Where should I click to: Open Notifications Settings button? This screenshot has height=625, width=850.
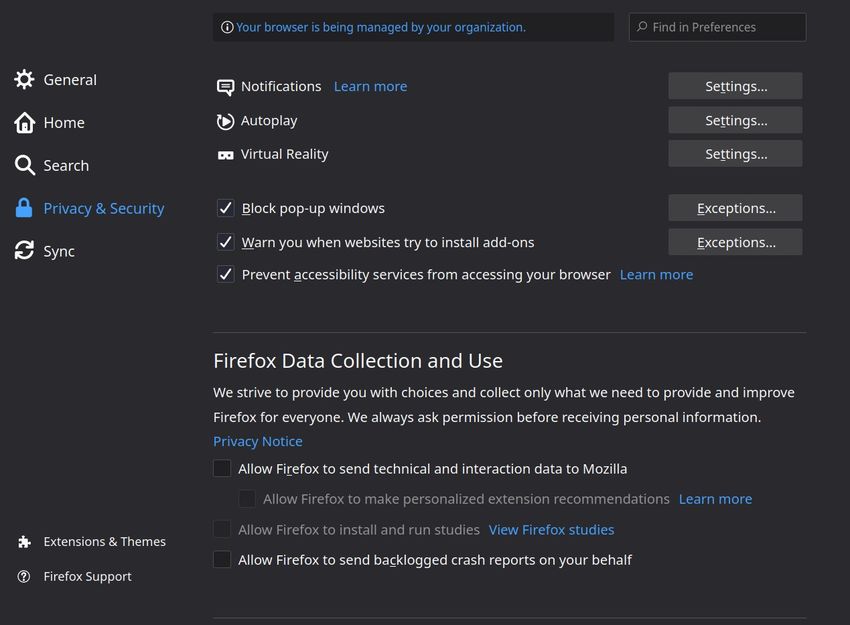(735, 86)
